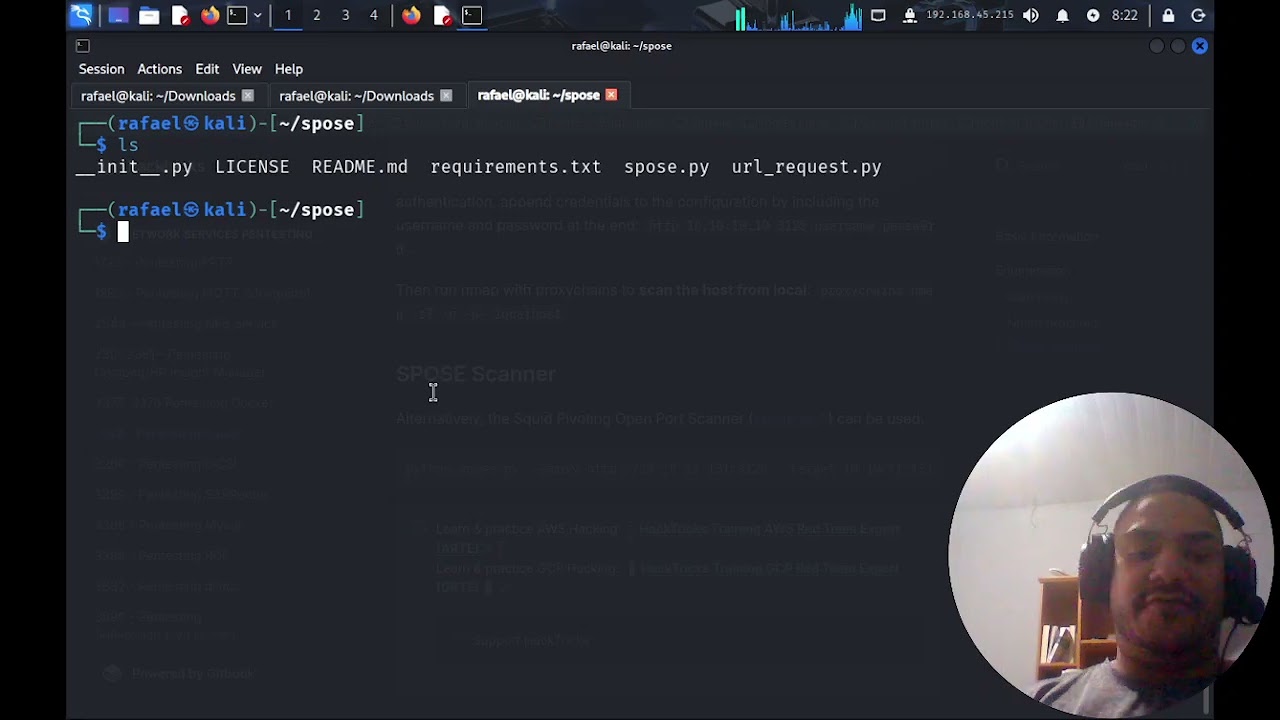Click the VPN network lock icon
The width and height of the screenshot is (1280, 720).
[x=910, y=15]
